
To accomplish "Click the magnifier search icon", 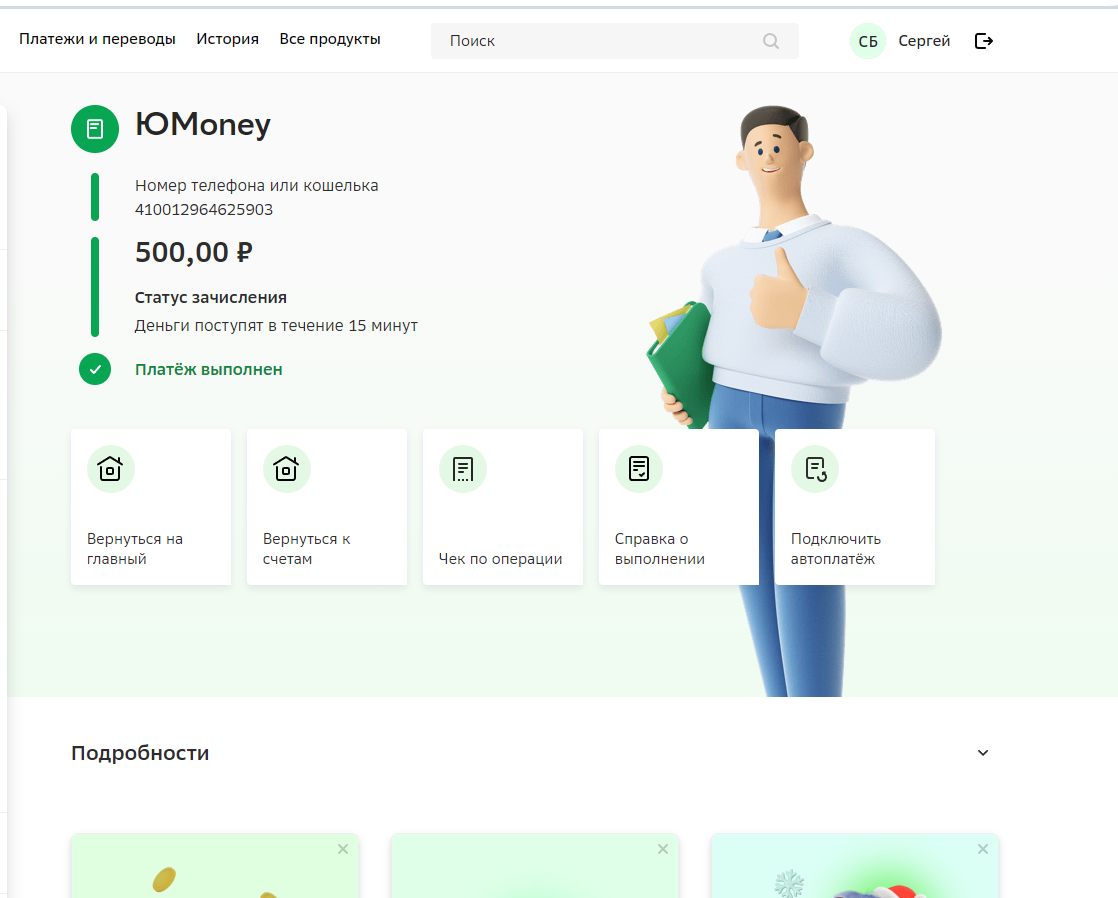I will pos(771,41).
